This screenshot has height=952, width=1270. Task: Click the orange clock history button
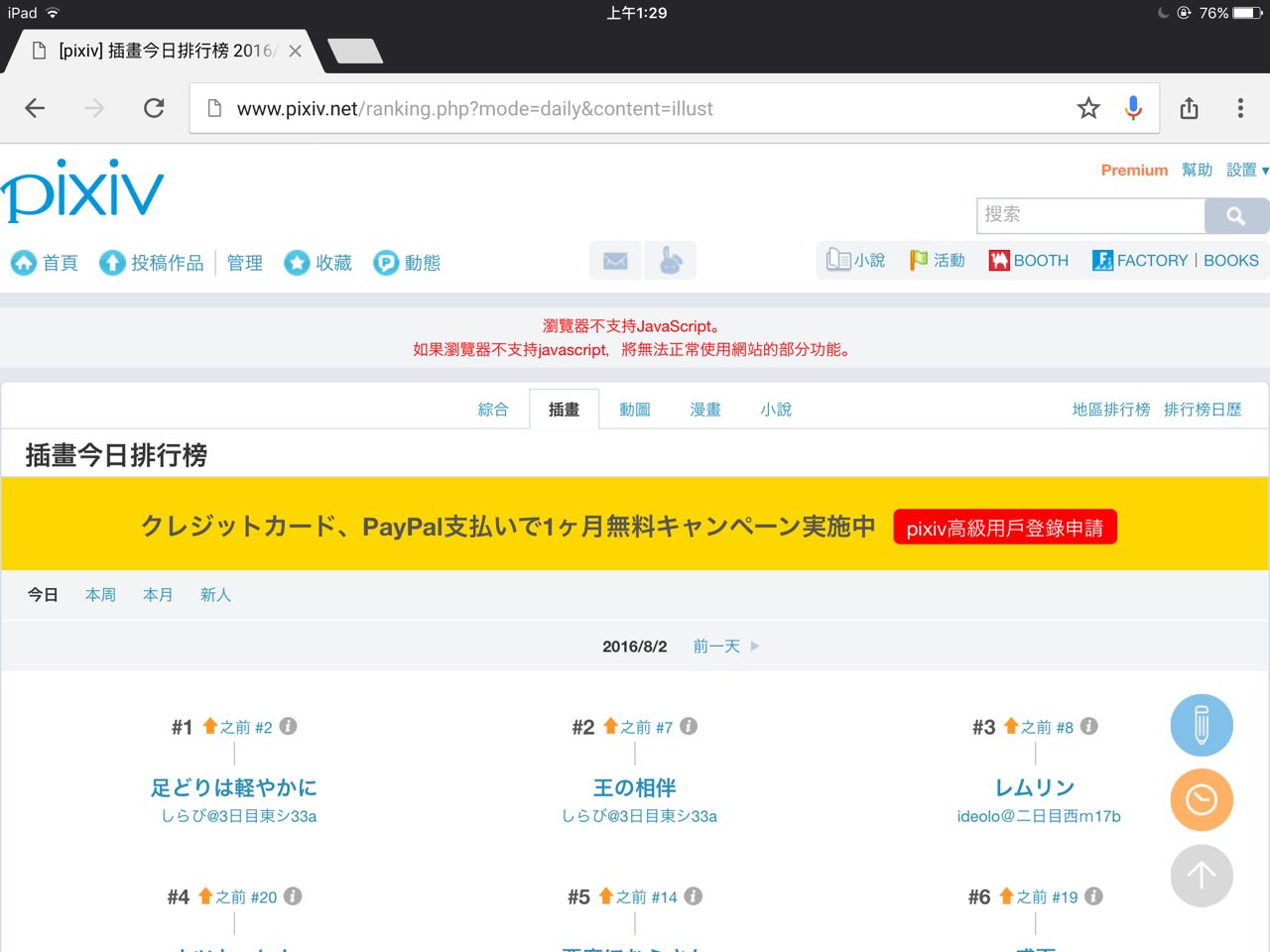point(1202,799)
